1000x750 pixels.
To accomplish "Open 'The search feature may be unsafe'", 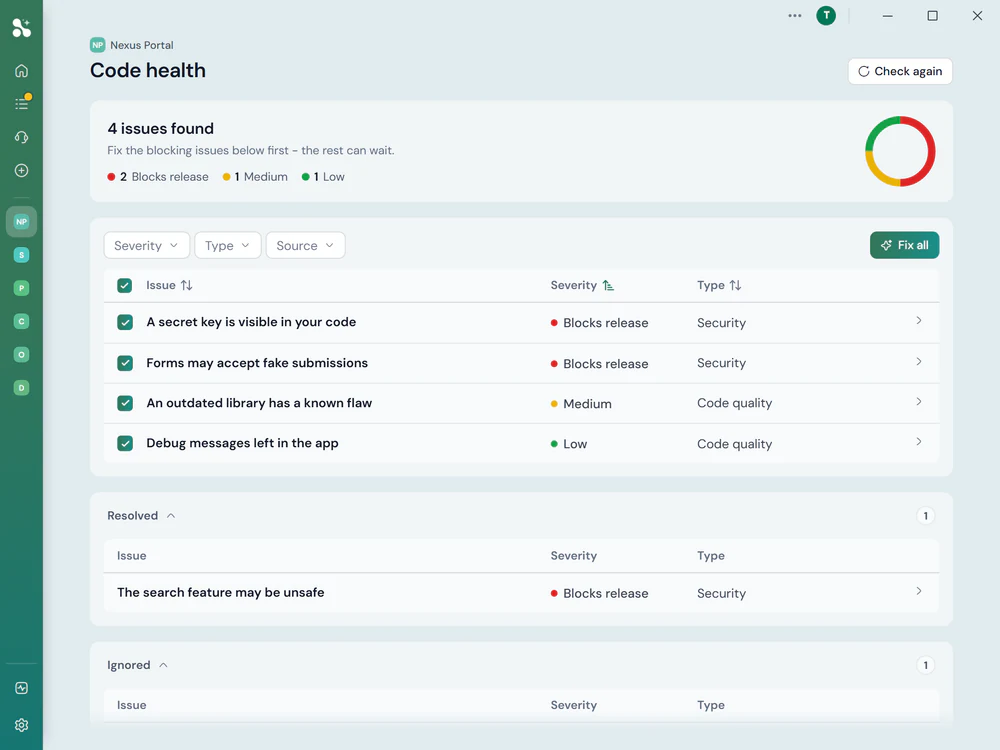I will pos(221,592).
